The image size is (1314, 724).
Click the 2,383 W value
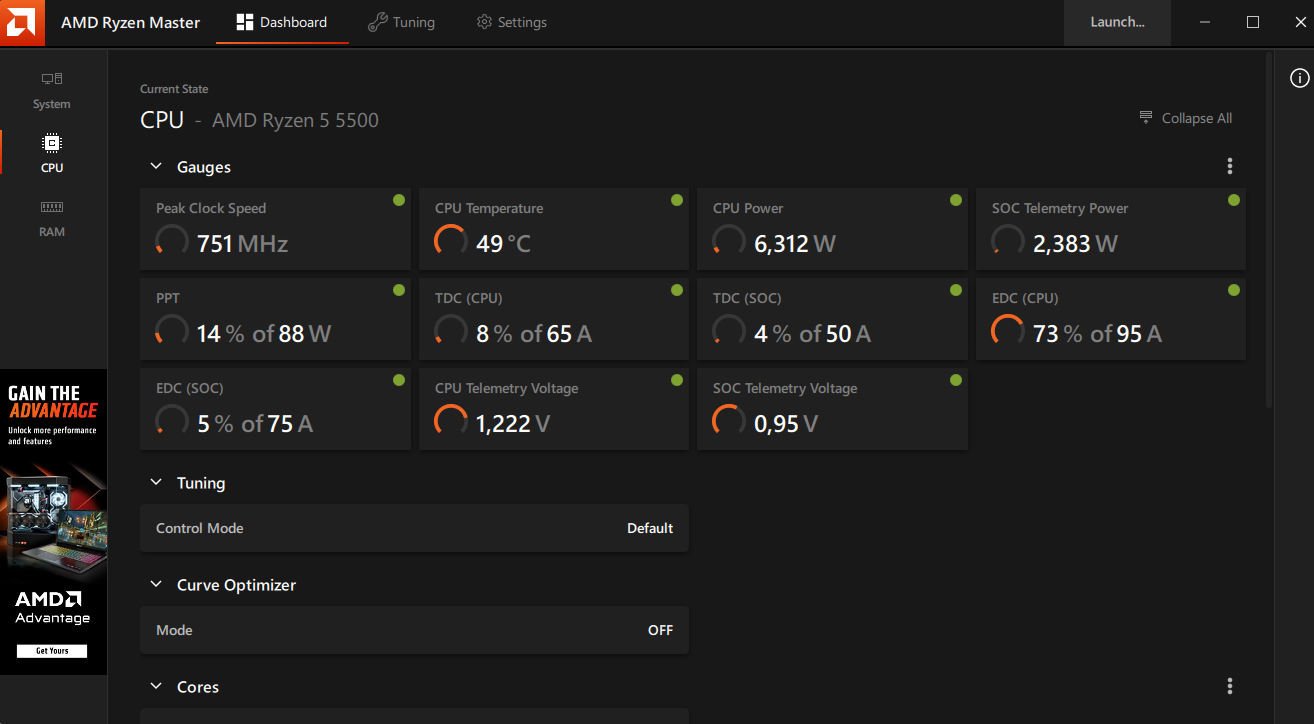pyautogui.click(x=1076, y=243)
